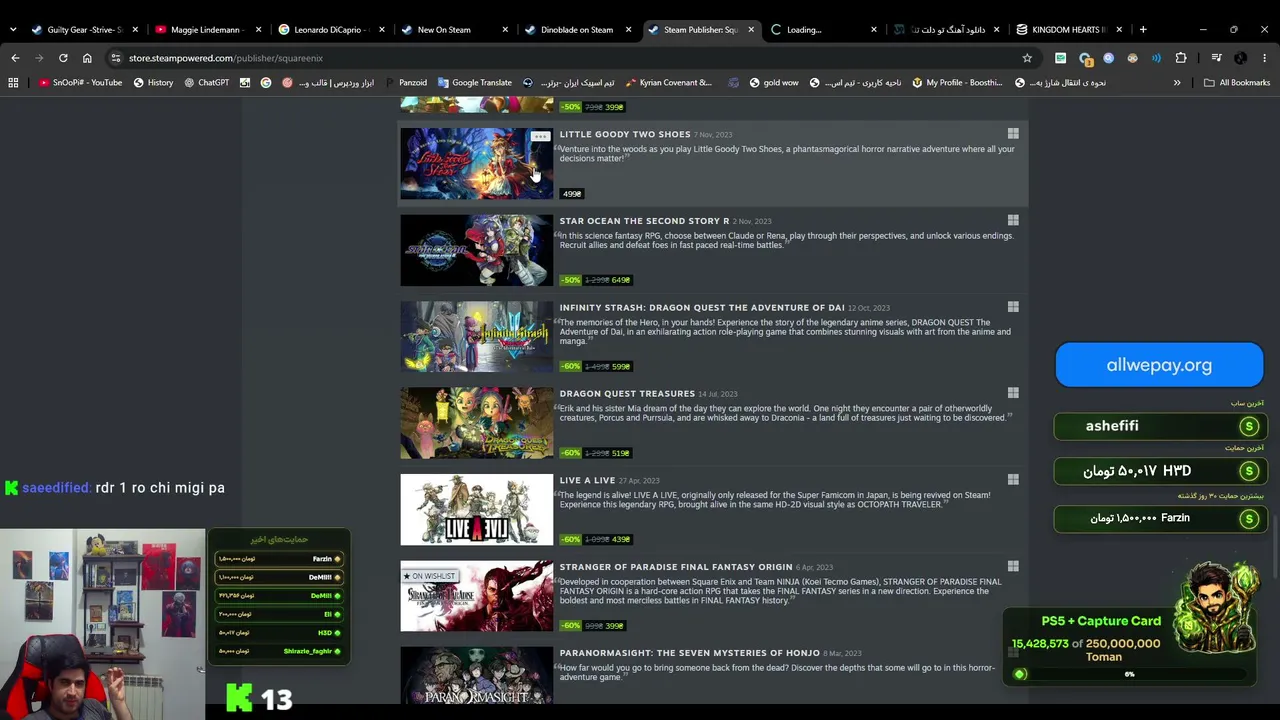Open the Chrome three-dot menu
1280x720 pixels.
coord(1265,58)
